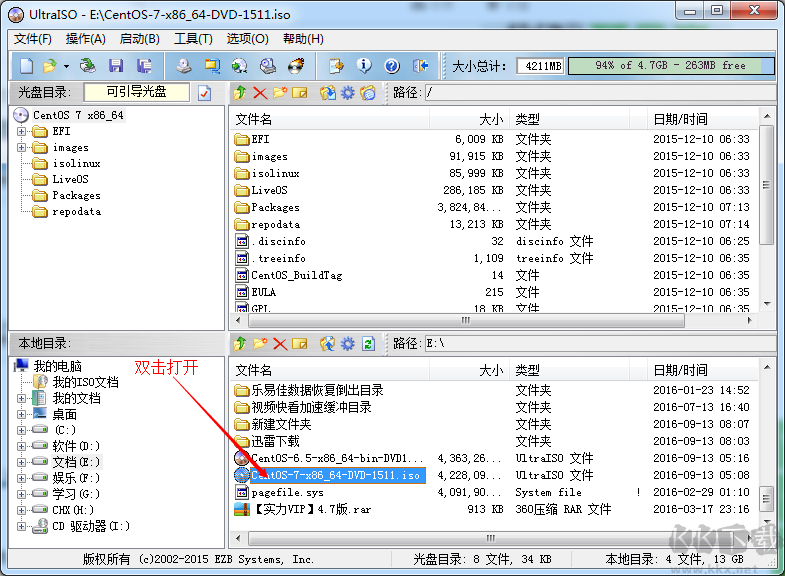Viewport: 785px width, 576px height.
Task: Click the Help question mark icon
Action: [x=392, y=66]
